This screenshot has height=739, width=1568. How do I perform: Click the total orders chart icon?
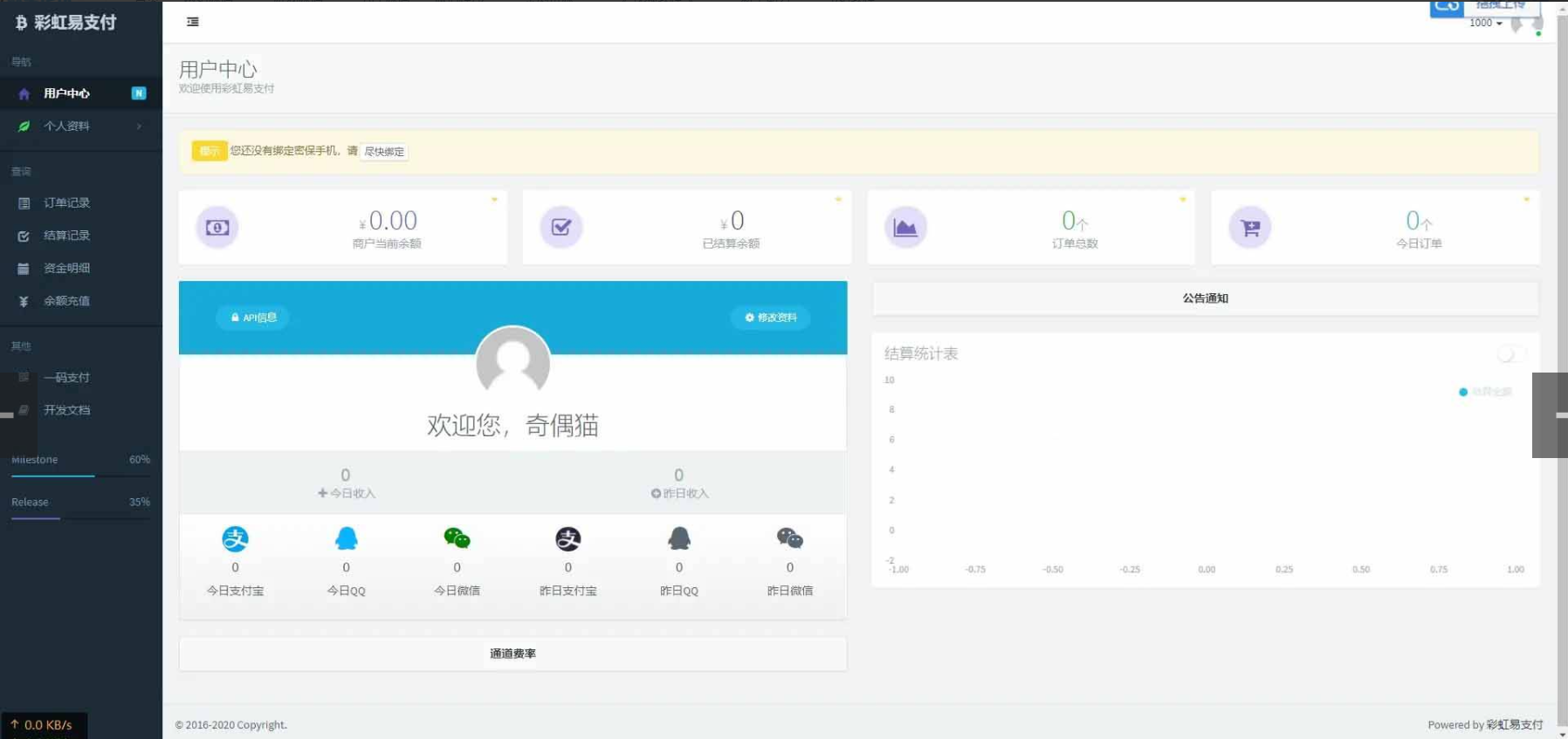(905, 228)
